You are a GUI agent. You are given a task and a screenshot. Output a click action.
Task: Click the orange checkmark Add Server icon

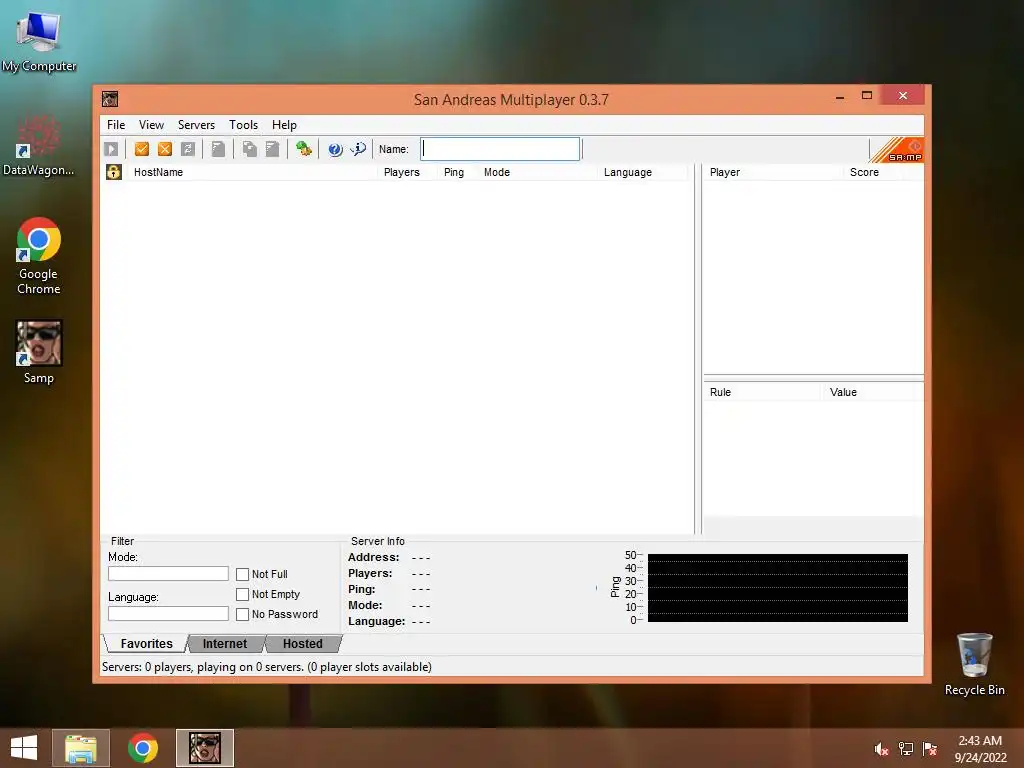pyautogui.click(x=142, y=150)
